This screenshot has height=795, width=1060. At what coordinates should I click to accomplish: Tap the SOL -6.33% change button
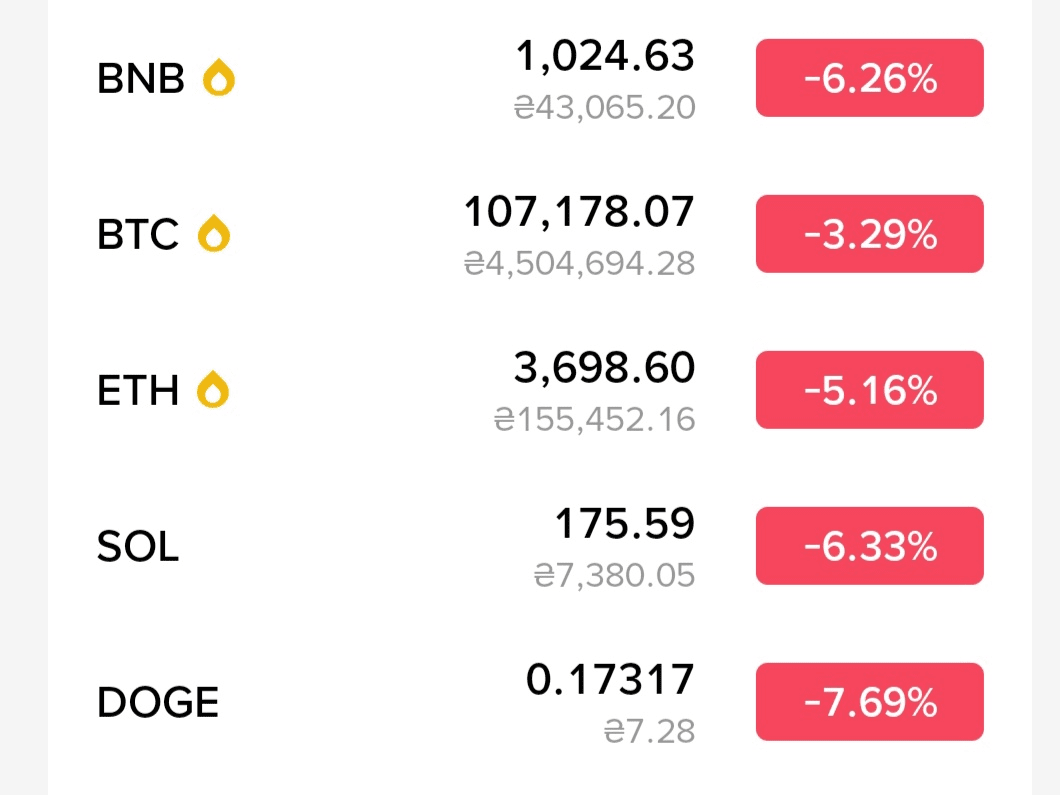coord(869,546)
